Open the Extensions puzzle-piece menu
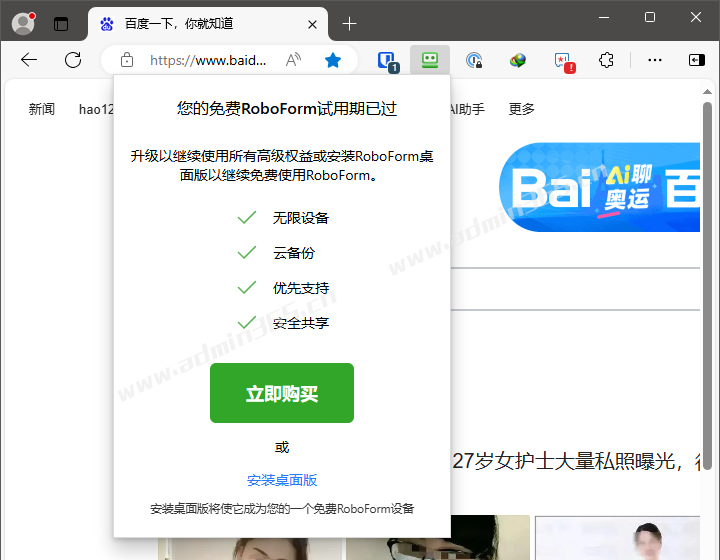Image resolution: width=720 pixels, height=560 pixels. pyautogui.click(x=606, y=60)
